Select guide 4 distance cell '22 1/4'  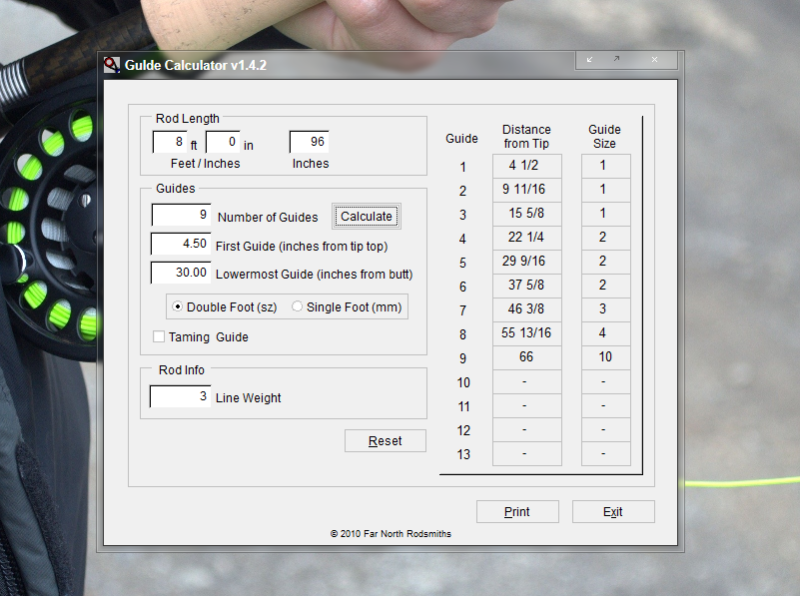(527, 238)
